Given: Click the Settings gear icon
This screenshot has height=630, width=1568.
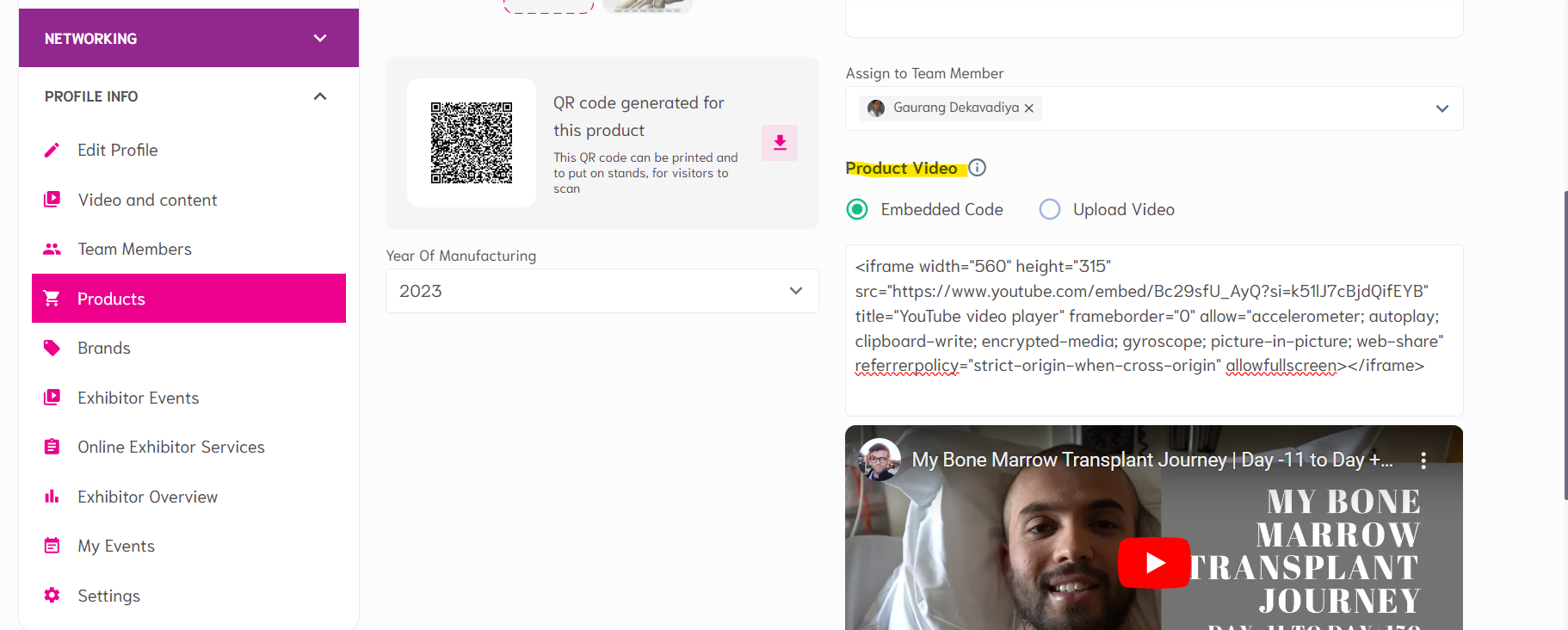Looking at the screenshot, I should [52, 596].
